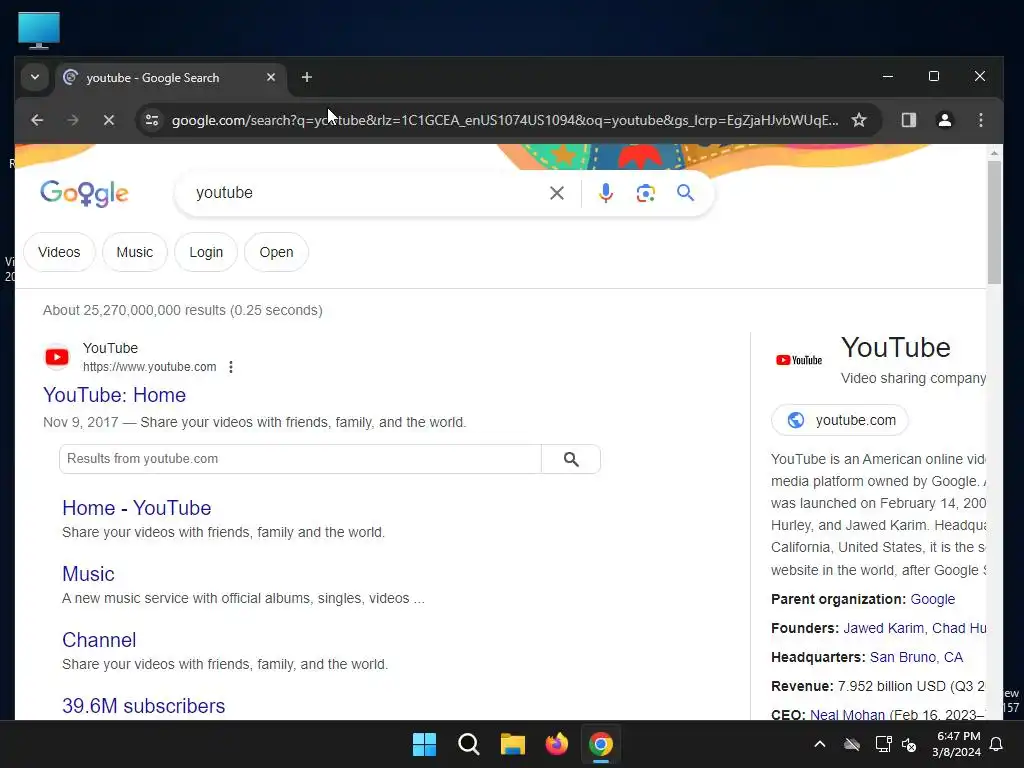Open the YouTube: Home result link
The height and width of the screenshot is (768, 1024).
(114, 395)
